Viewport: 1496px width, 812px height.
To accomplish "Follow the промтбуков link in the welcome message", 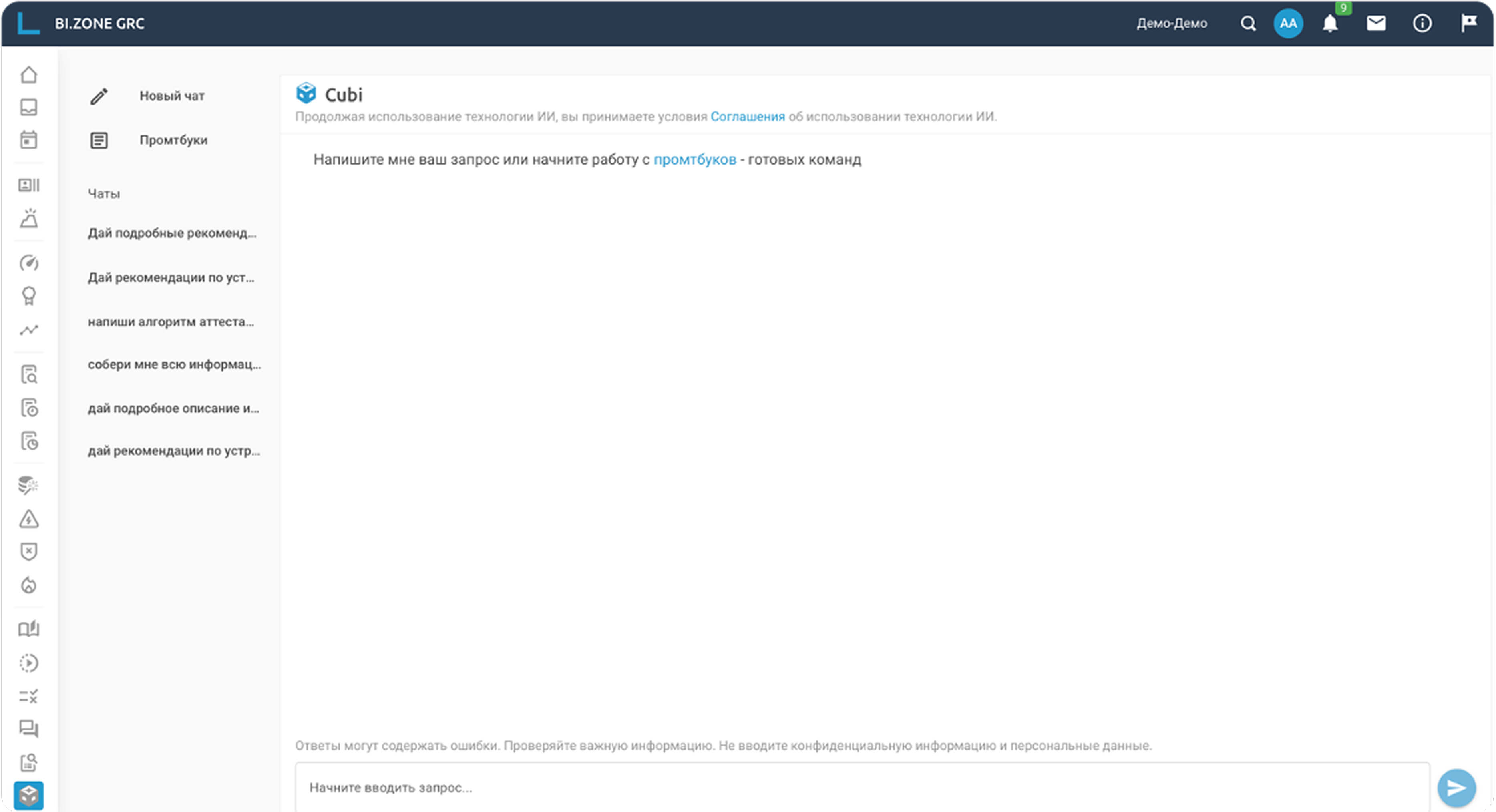I will point(695,160).
